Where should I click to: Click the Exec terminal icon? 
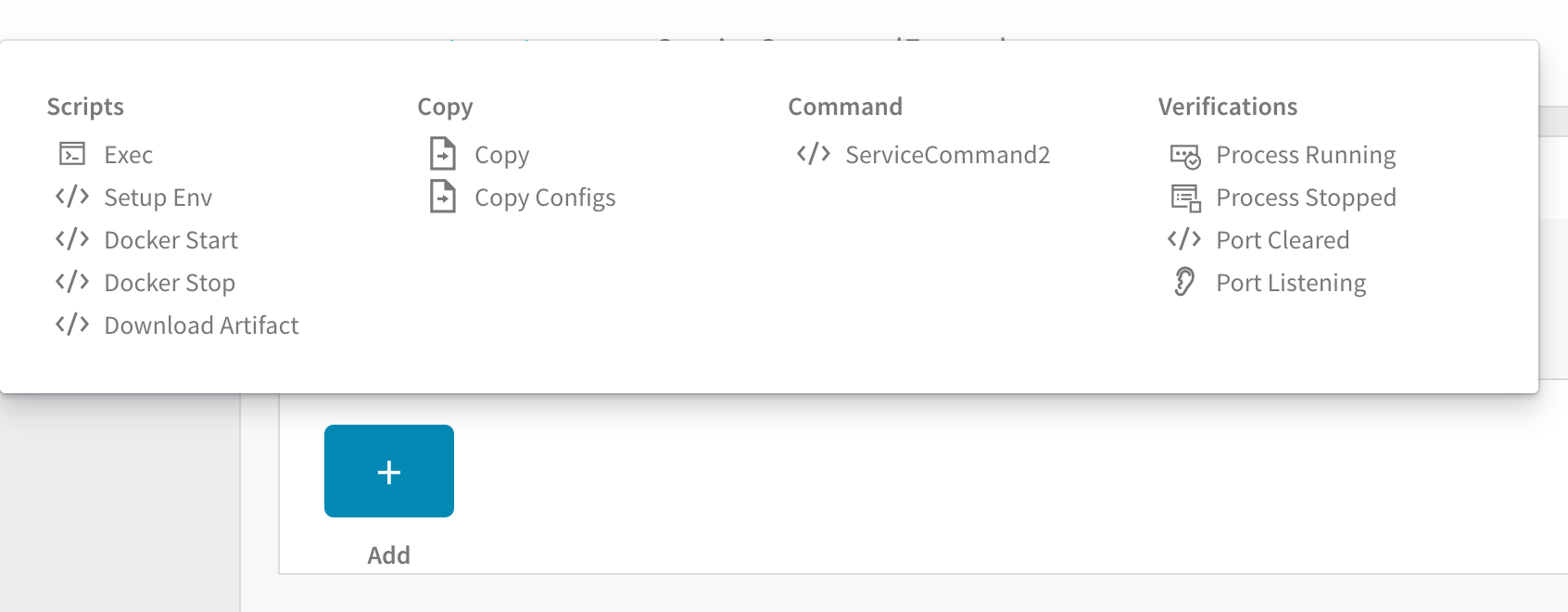72,154
